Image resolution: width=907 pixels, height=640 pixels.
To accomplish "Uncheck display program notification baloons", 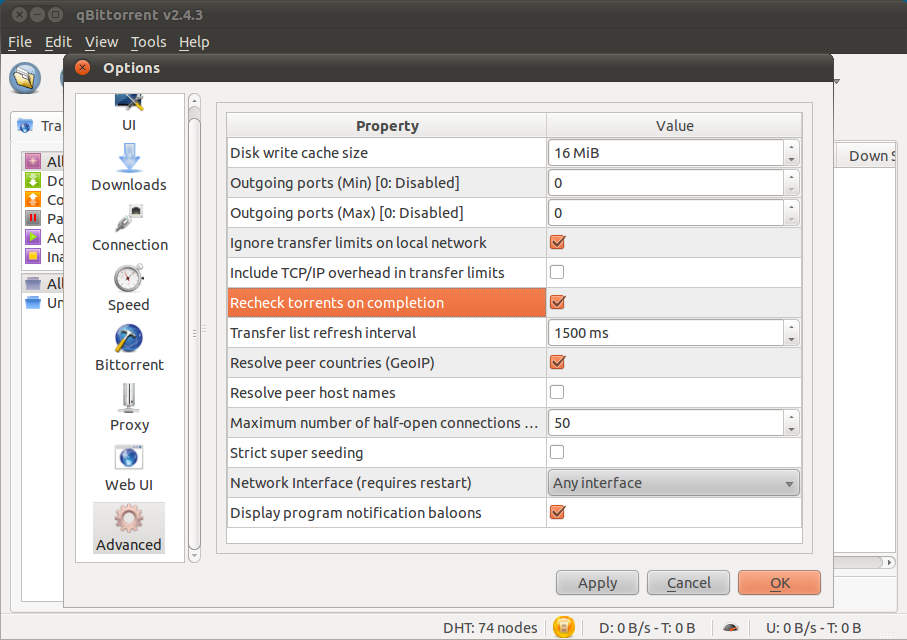I will [558, 512].
